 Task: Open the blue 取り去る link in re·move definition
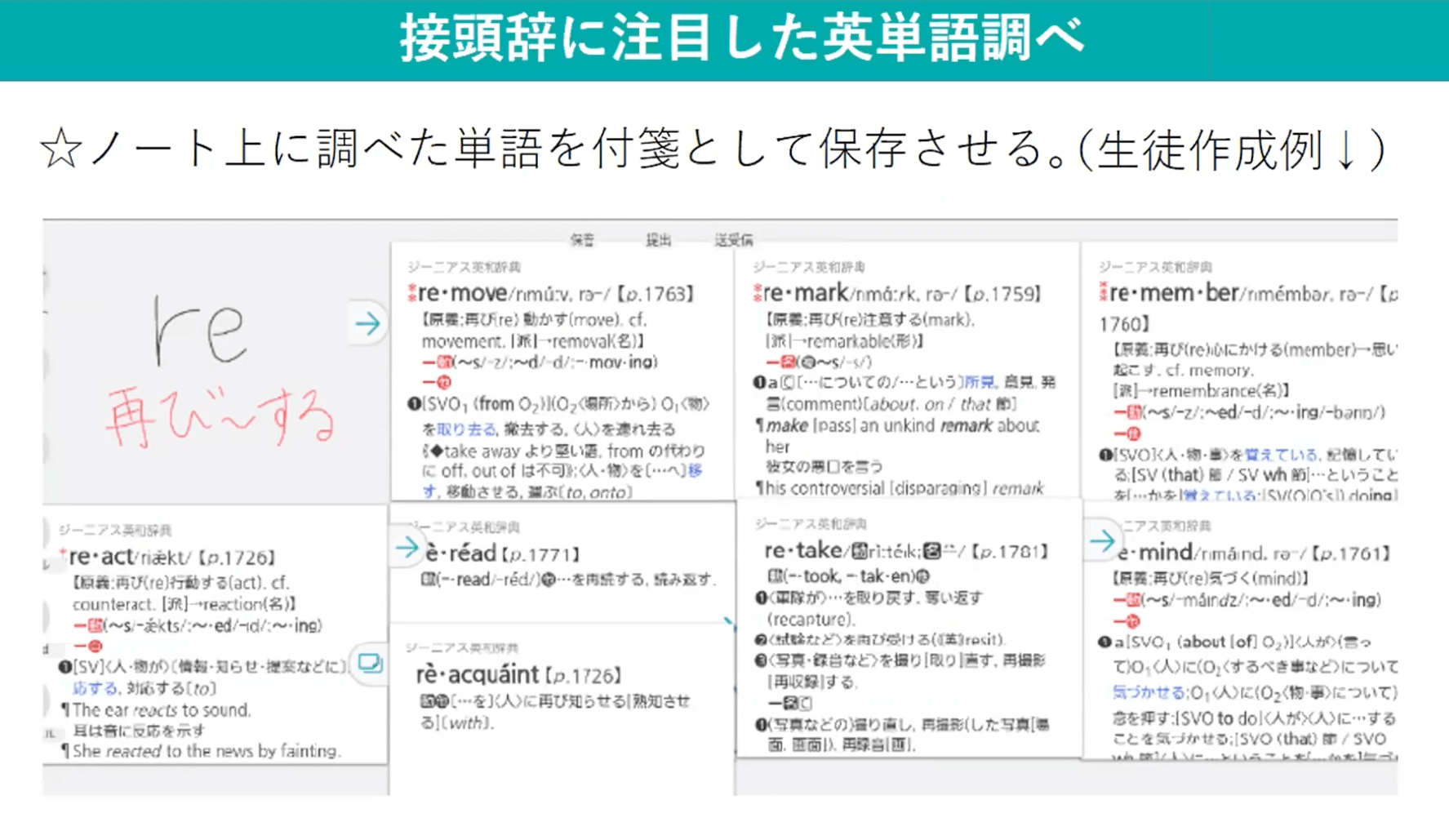click(466, 429)
